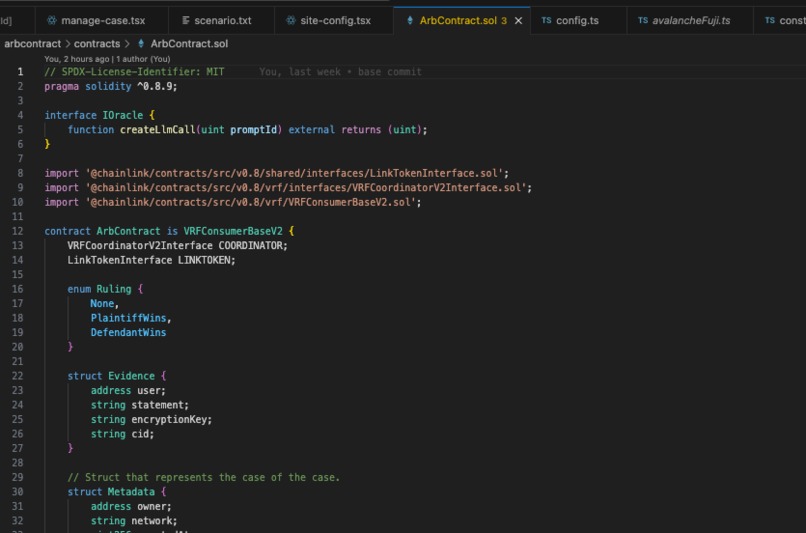Click line number 4 in the gutter
The height and width of the screenshot is (533, 806).
[20, 115]
